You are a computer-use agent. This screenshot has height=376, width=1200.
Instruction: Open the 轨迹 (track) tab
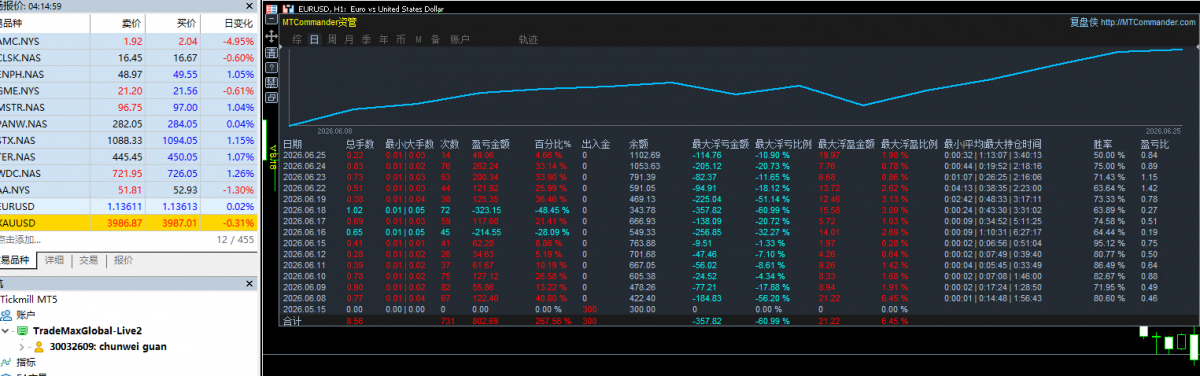pos(528,40)
